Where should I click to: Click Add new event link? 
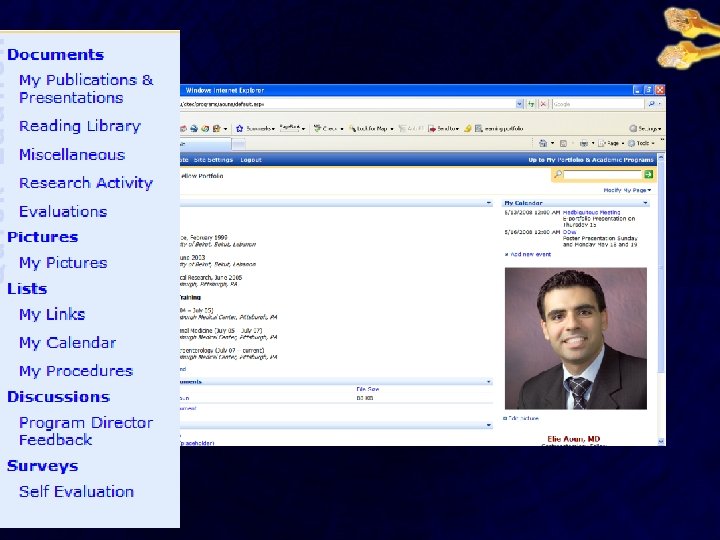530,254
